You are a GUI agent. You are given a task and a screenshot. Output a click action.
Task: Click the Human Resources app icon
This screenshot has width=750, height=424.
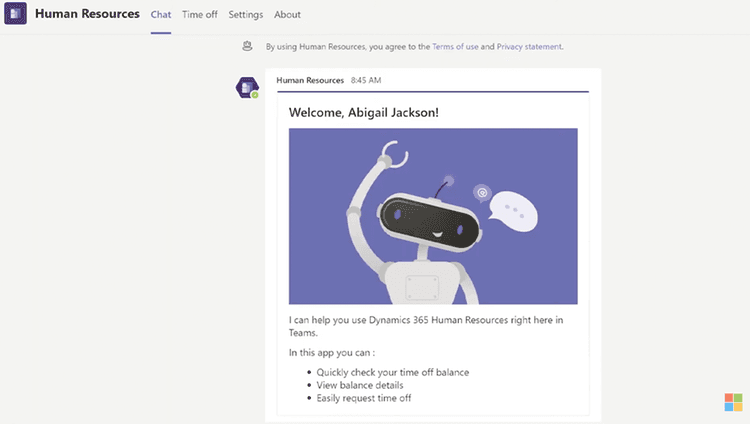[x=16, y=15]
